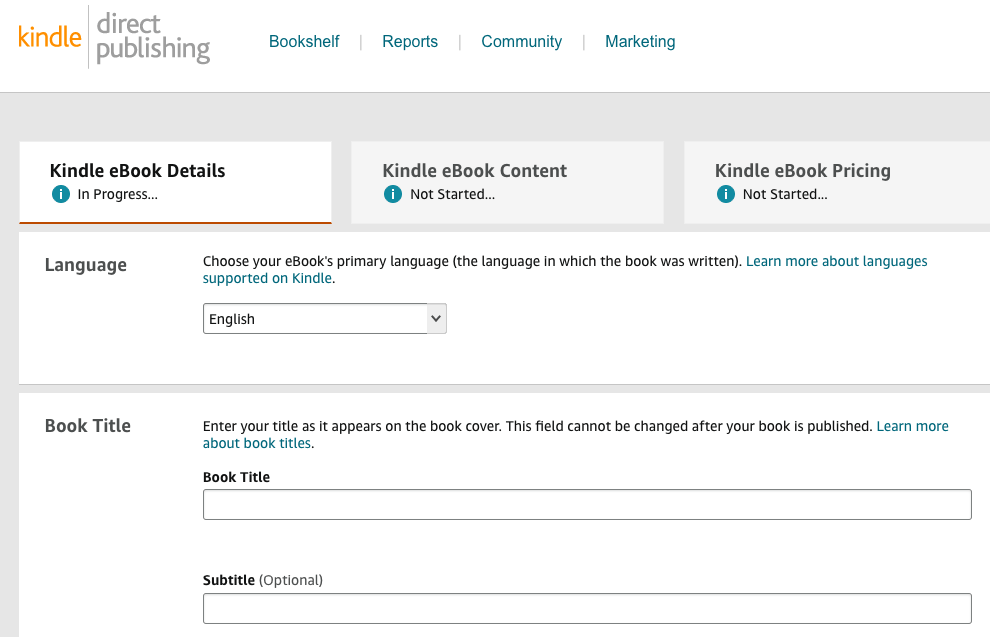Open the English language dropdown
The height and width of the screenshot is (637, 990).
tap(315, 319)
